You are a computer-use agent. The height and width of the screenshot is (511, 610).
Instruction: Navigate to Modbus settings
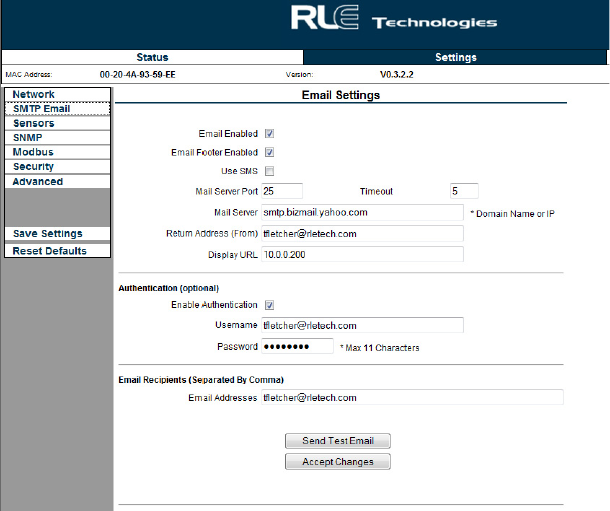pos(33,152)
